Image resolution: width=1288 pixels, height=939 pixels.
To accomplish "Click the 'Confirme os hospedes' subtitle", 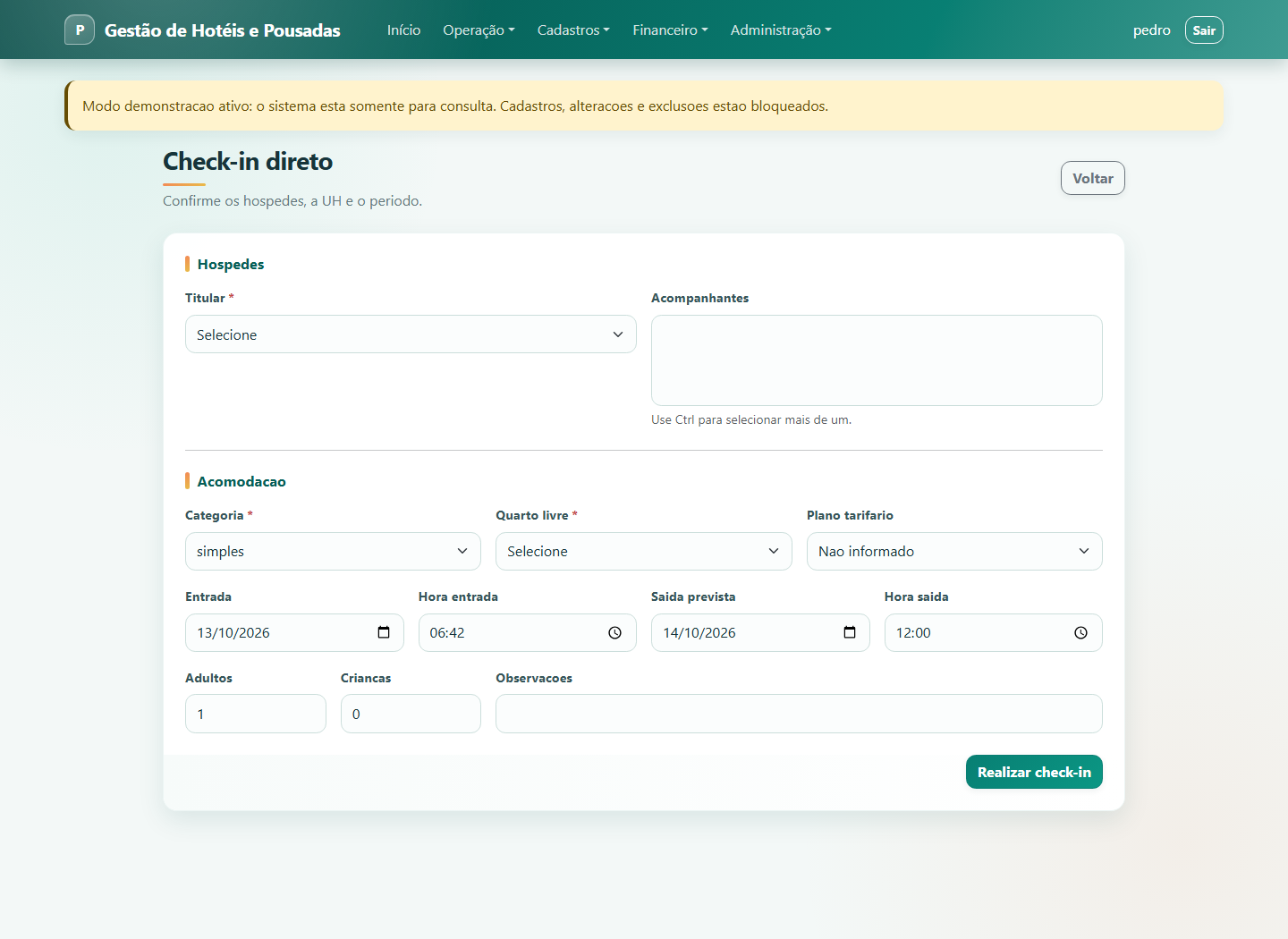I will [292, 200].
